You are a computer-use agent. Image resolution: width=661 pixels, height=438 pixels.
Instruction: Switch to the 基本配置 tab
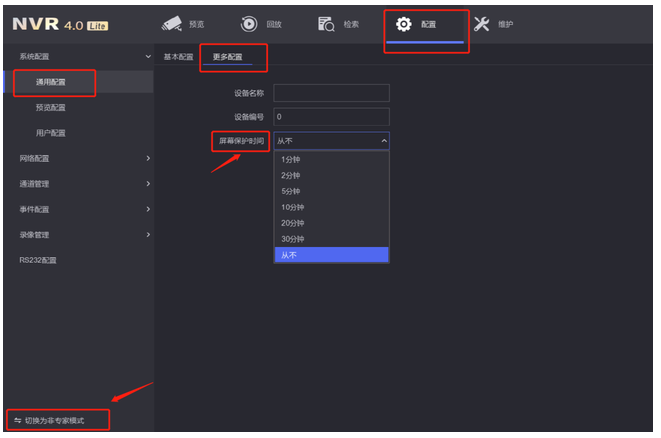(x=178, y=57)
